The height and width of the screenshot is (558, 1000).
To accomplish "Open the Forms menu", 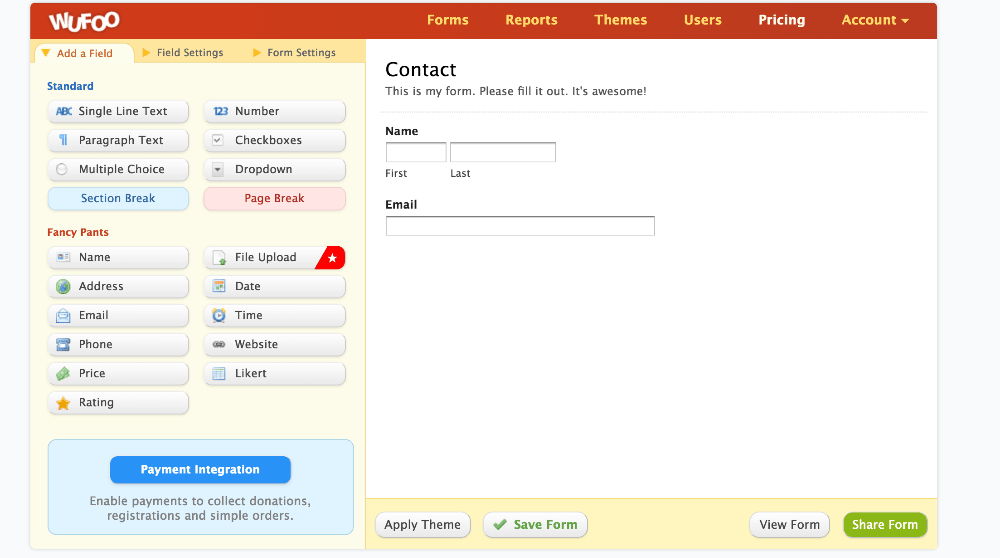I will tap(448, 20).
